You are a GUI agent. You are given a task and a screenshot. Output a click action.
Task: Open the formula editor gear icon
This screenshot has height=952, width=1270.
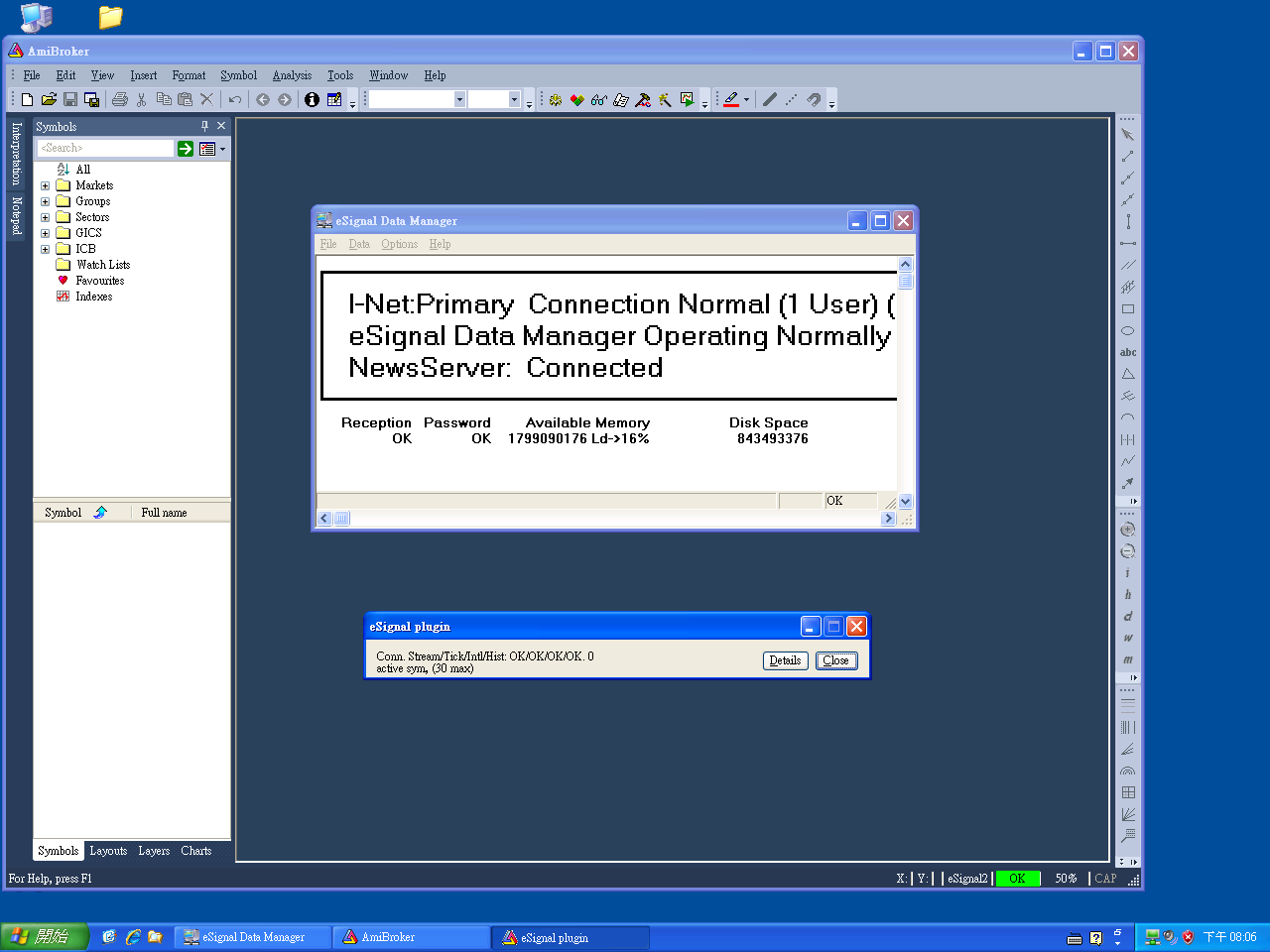[x=556, y=99]
